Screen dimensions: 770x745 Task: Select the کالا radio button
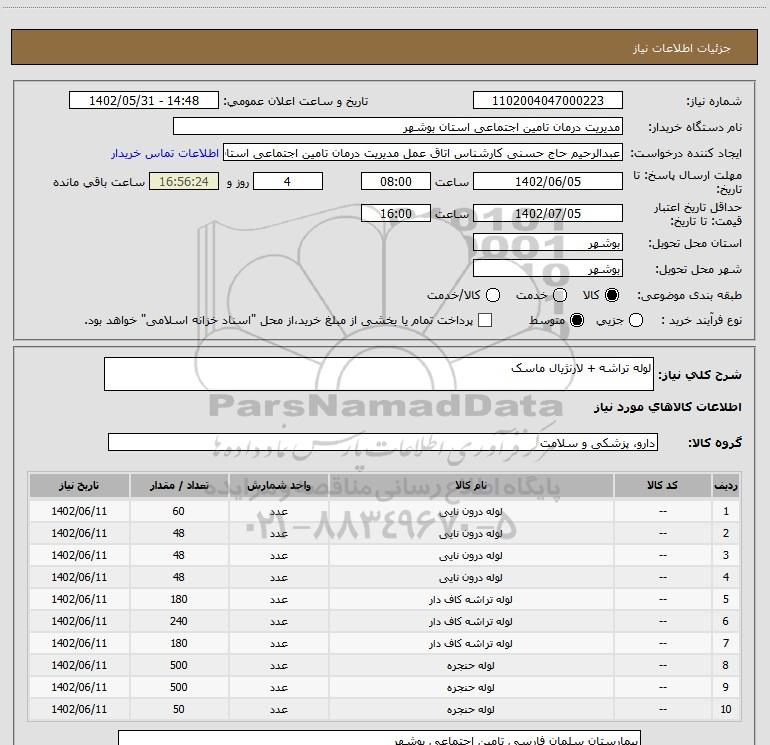[612, 295]
